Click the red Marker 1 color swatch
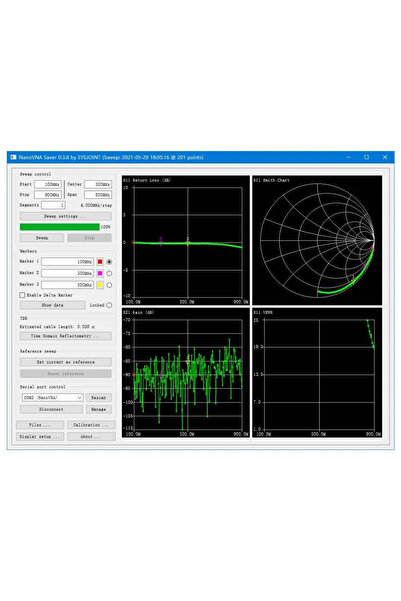The image size is (401, 601). (x=100, y=262)
